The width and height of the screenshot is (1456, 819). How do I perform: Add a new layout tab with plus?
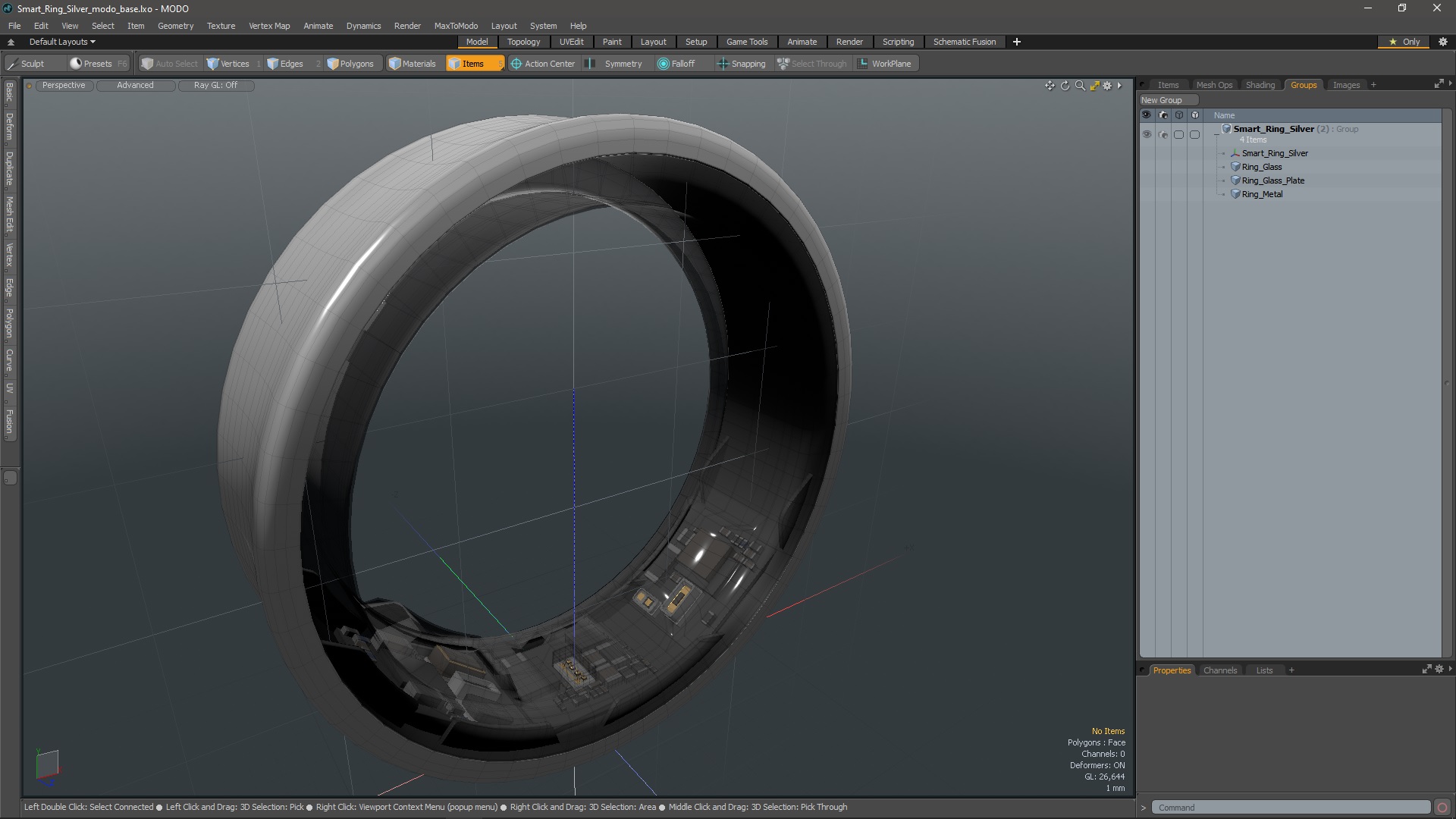click(1016, 42)
